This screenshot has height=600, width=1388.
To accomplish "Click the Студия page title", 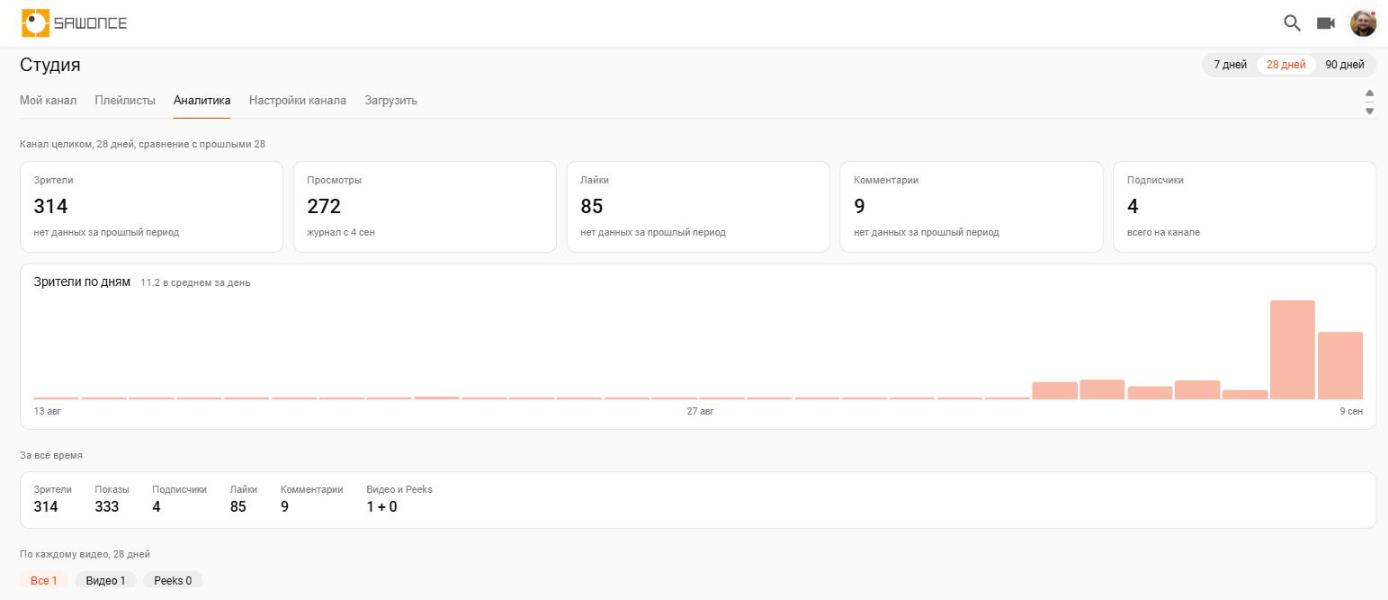I will [50, 65].
